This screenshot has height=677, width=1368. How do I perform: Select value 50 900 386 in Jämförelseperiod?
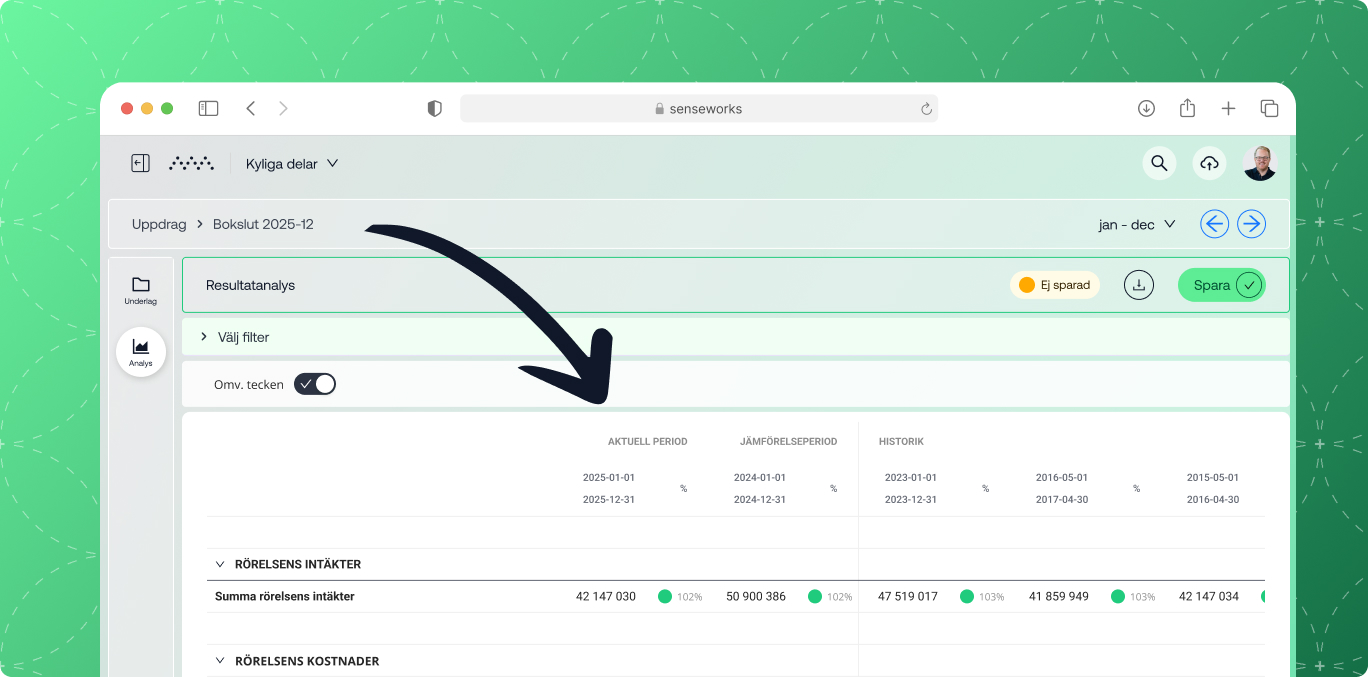756,596
